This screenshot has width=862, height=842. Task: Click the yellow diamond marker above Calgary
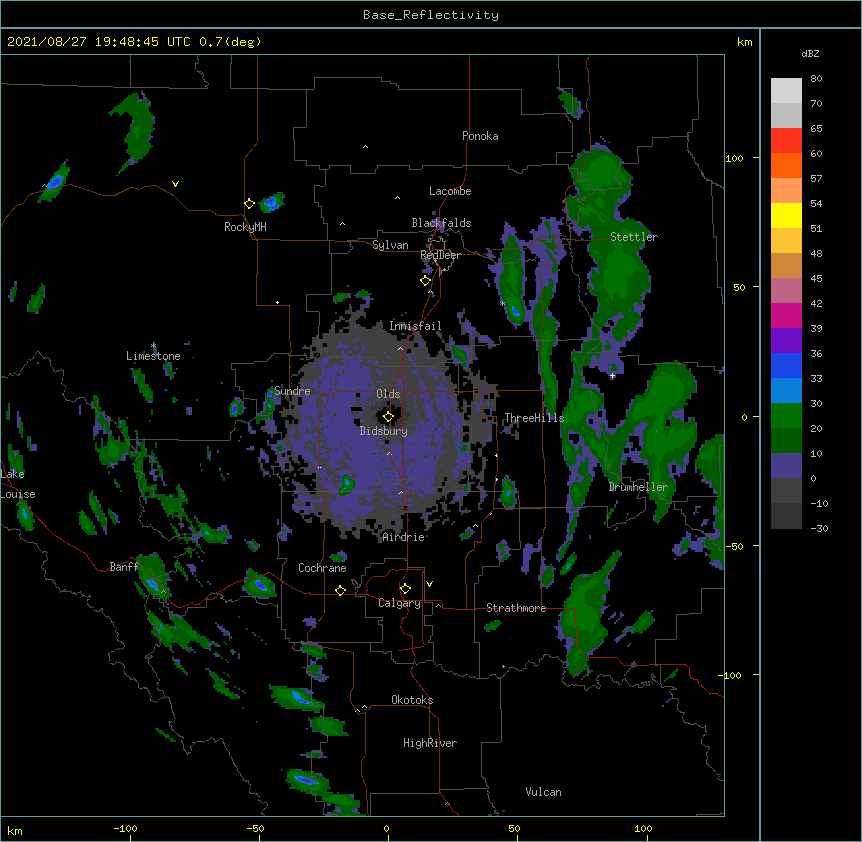[405, 589]
